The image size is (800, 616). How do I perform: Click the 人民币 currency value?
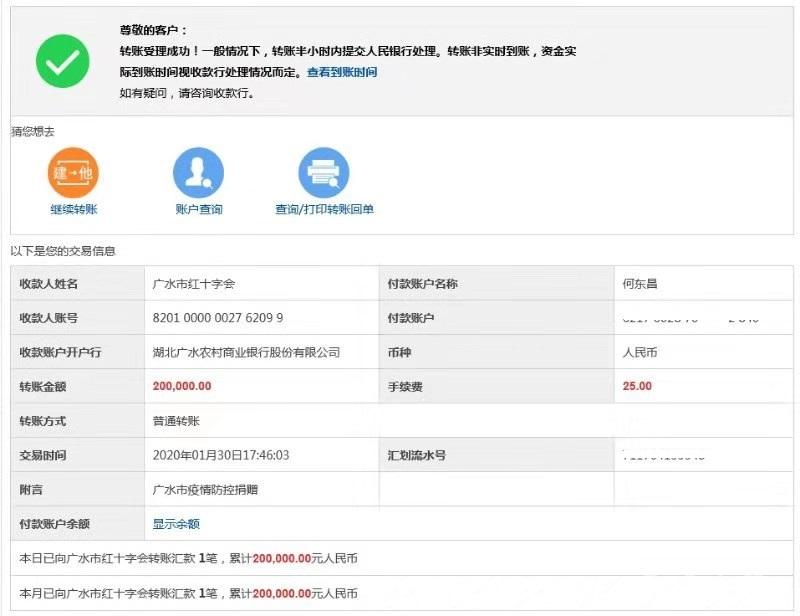[640, 352]
